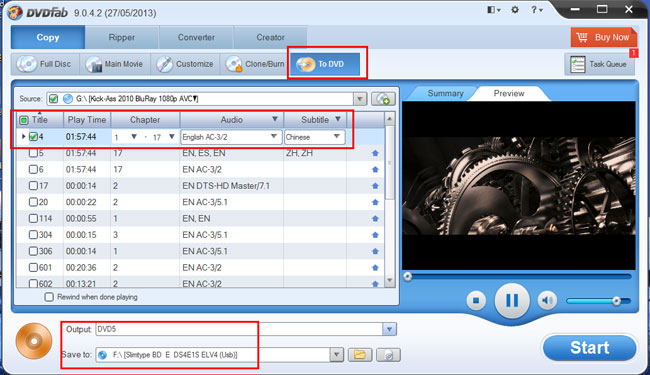Click the DVDFab mascot logo
Image resolution: width=650 pixels, height=375 pixels.
15,12
